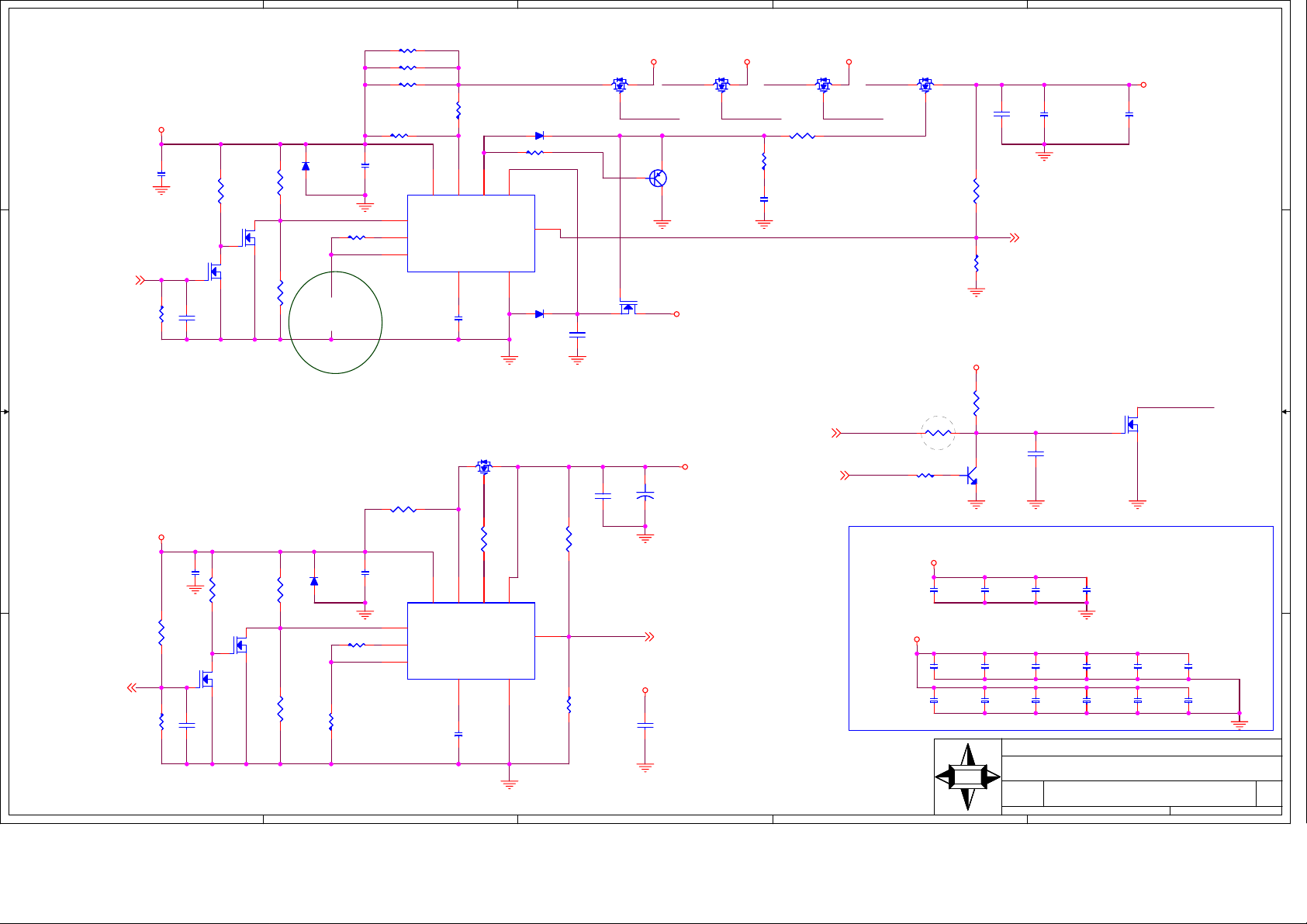Select the leftmost MOSFET in top row of four

[620, 84]
